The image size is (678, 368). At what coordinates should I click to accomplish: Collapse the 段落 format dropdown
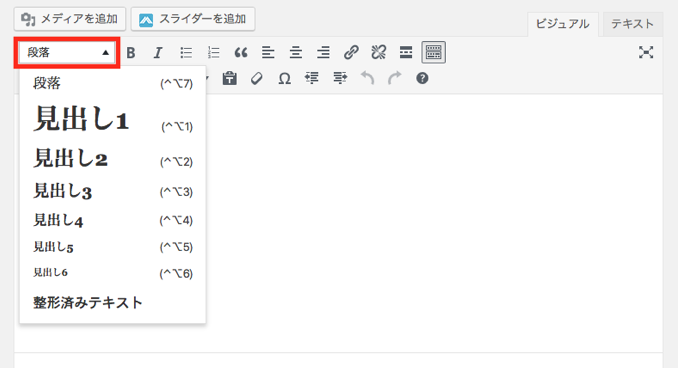click(x=67, y=53)
